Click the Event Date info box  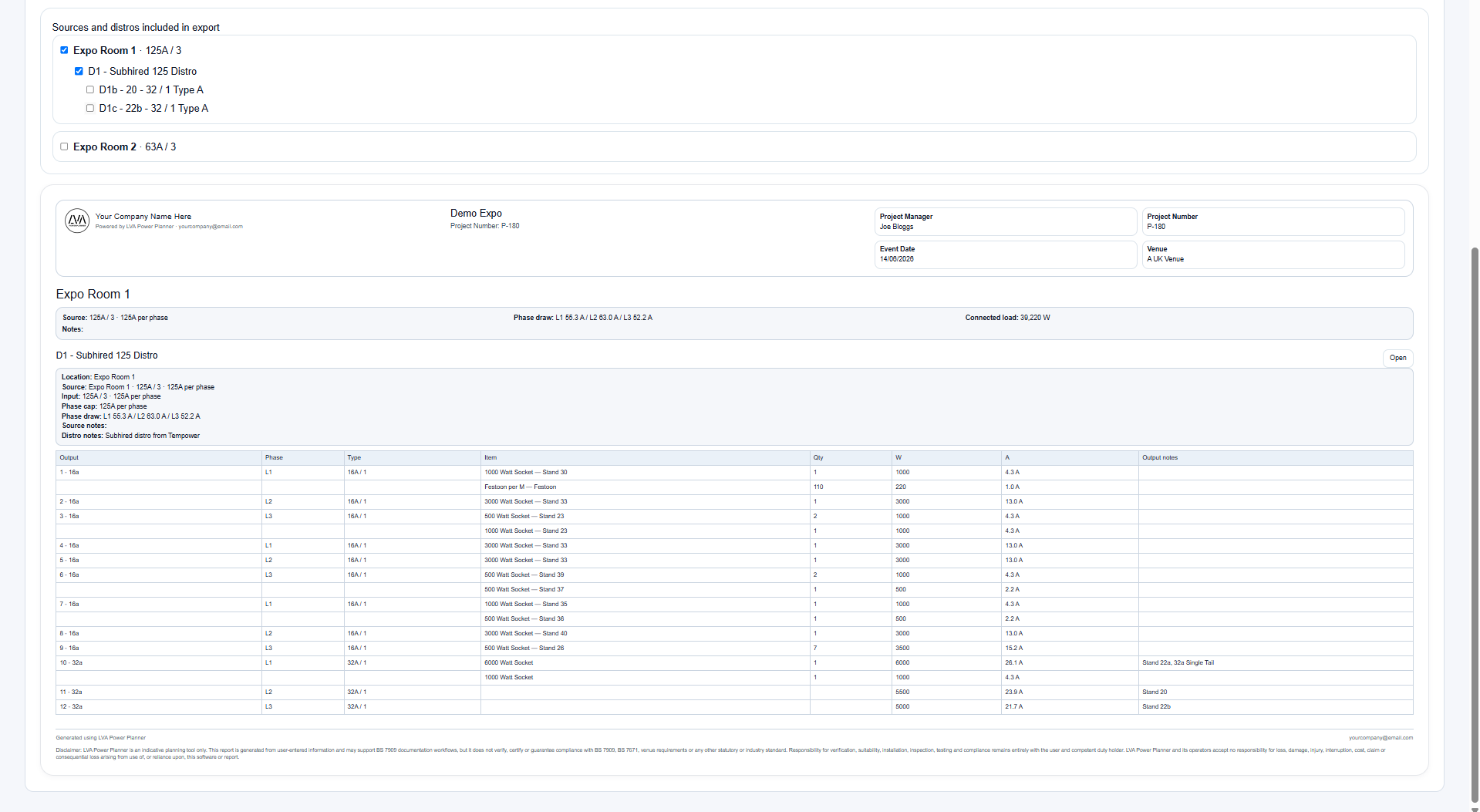pyautogui.click(x=1006, y=254)
